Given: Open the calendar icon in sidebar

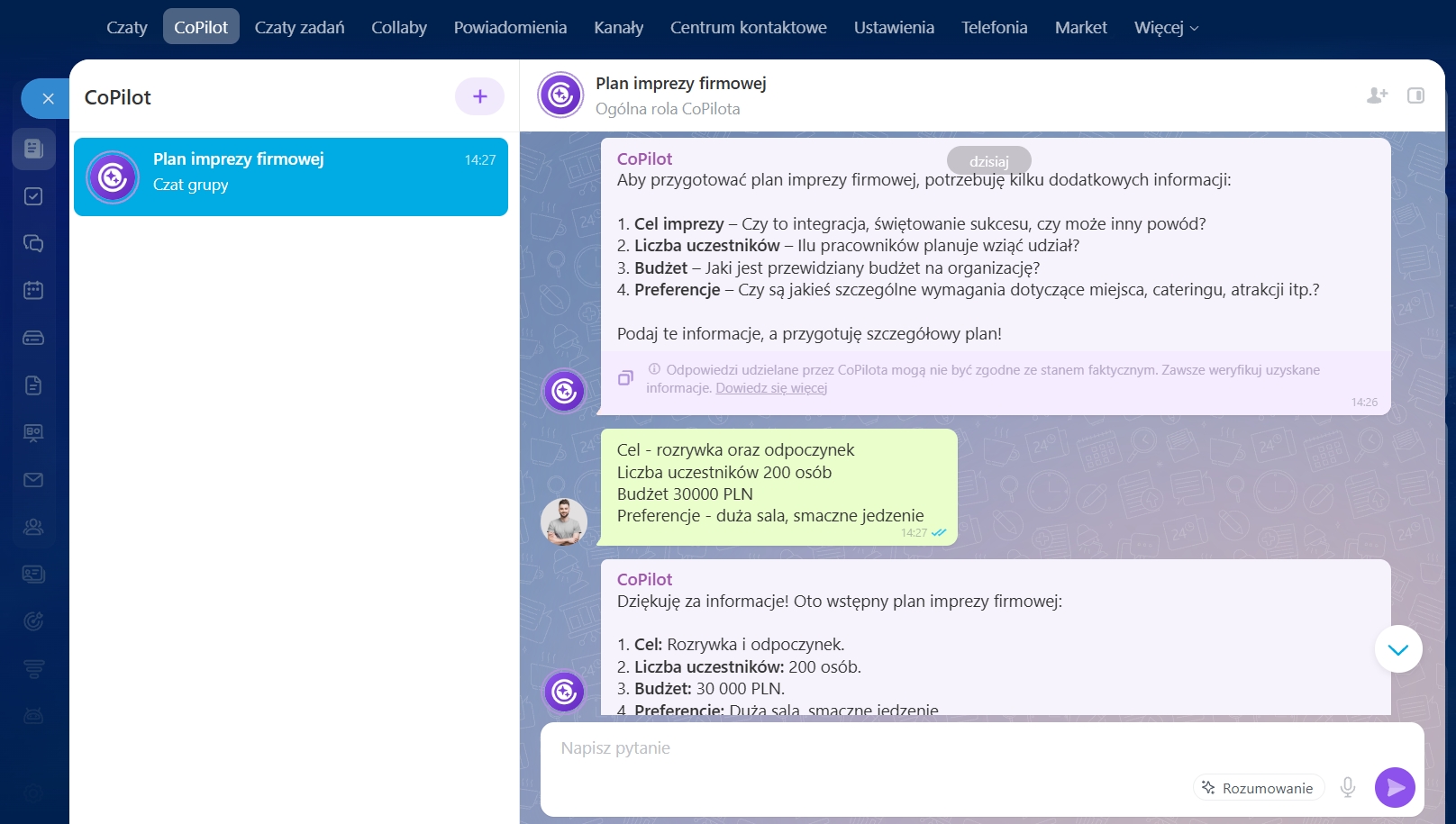Looking at the screenshot, I should pos(33,291).
